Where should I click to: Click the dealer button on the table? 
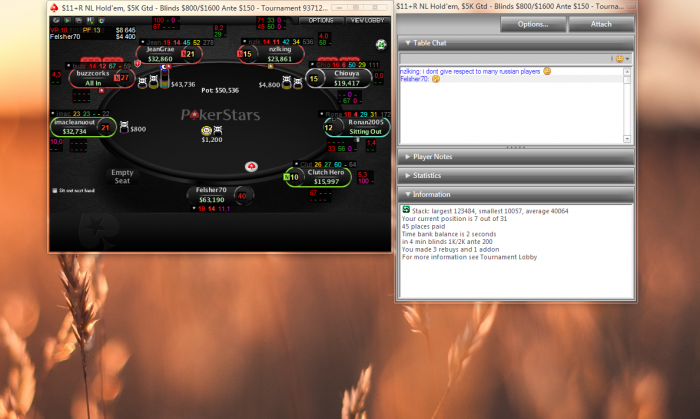[x=251, y=166]
